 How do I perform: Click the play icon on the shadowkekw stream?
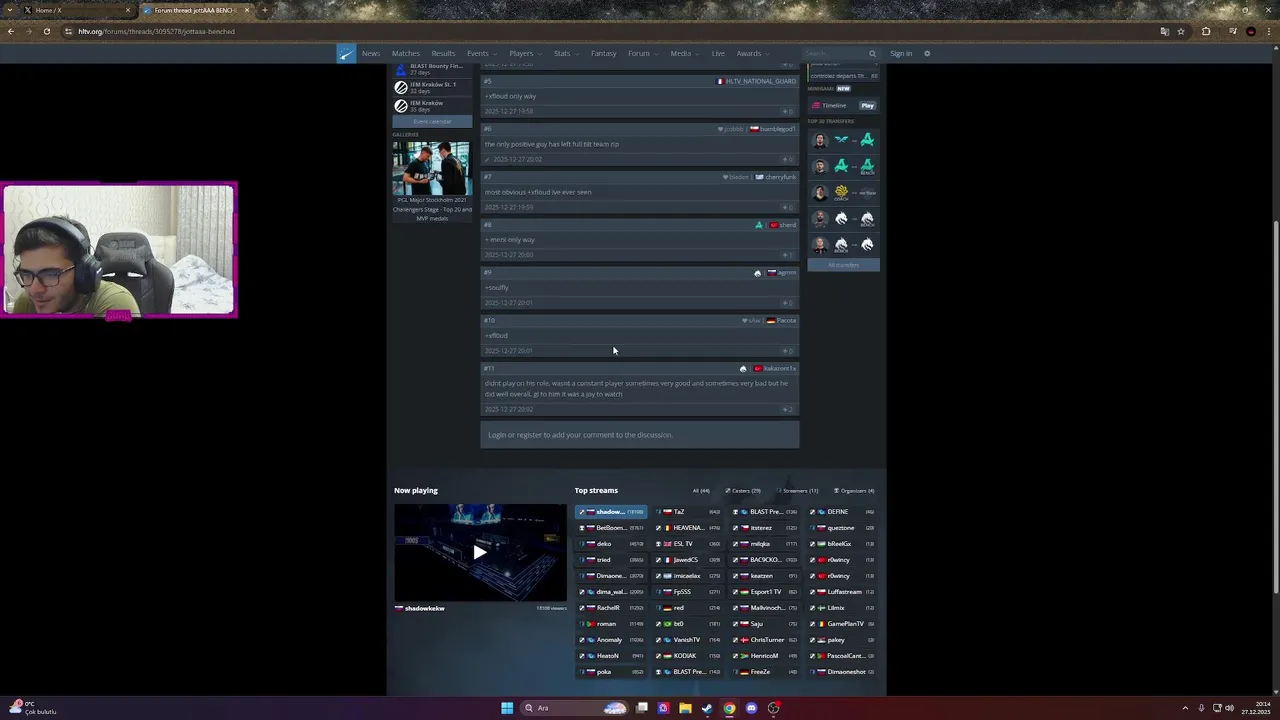tap(480, 552)
